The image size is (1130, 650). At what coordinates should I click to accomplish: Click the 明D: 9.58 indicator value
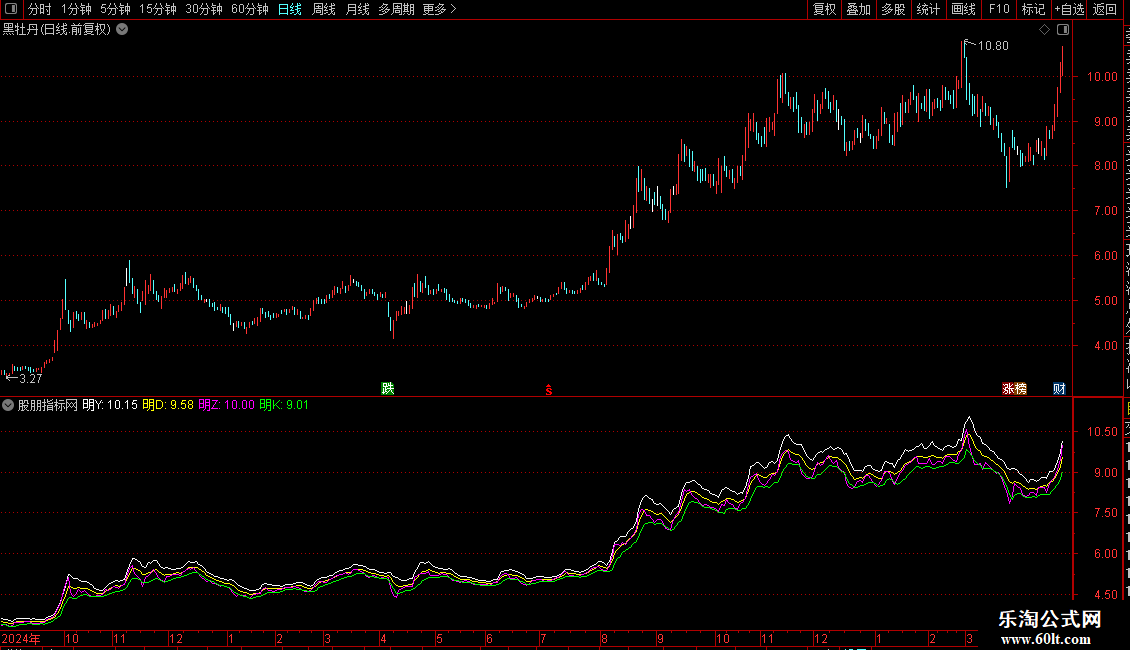click(168, 405)
